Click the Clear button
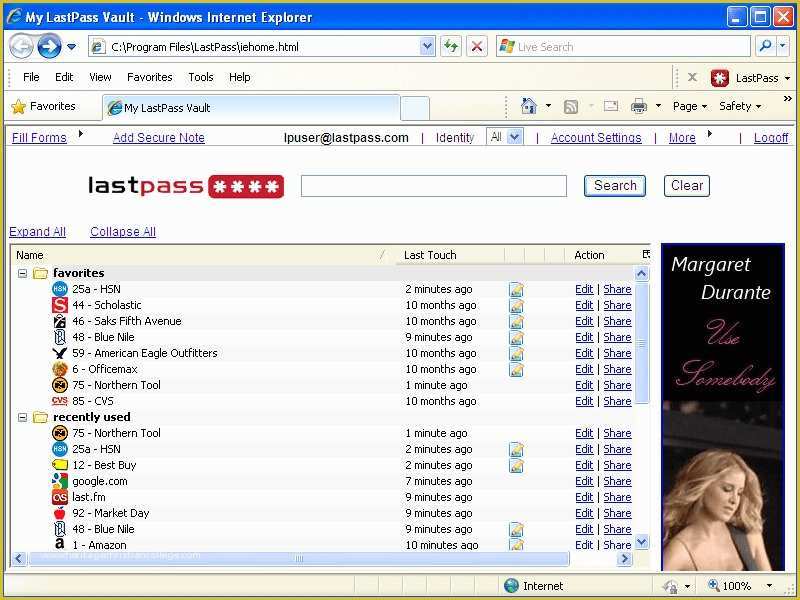Screen dimensions: 800x600 687,186
